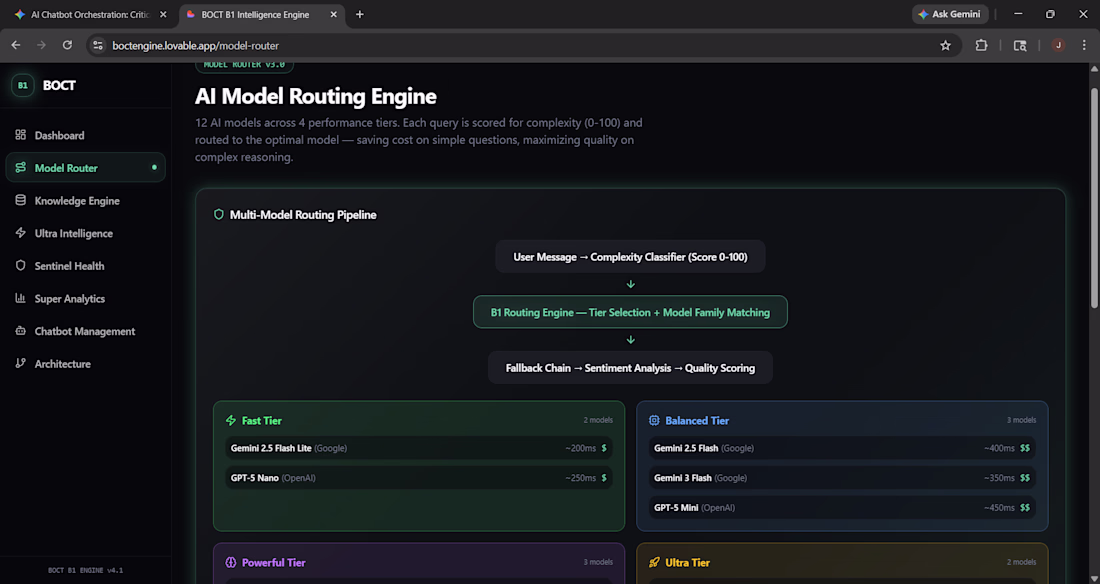The width and height of the screenshot is (1100, 584).
Task: Click the Multi-Model Routing Pipeline heading
Action: 303,215
